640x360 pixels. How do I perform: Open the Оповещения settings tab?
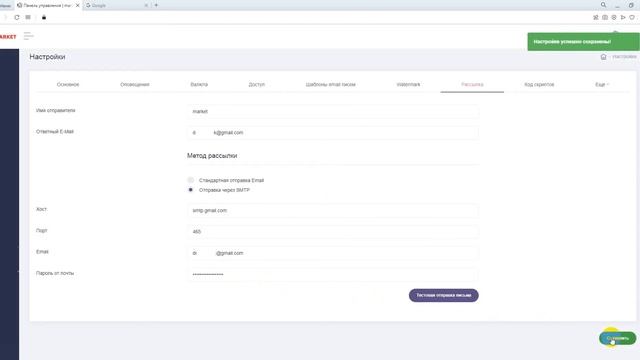(135, 84)
